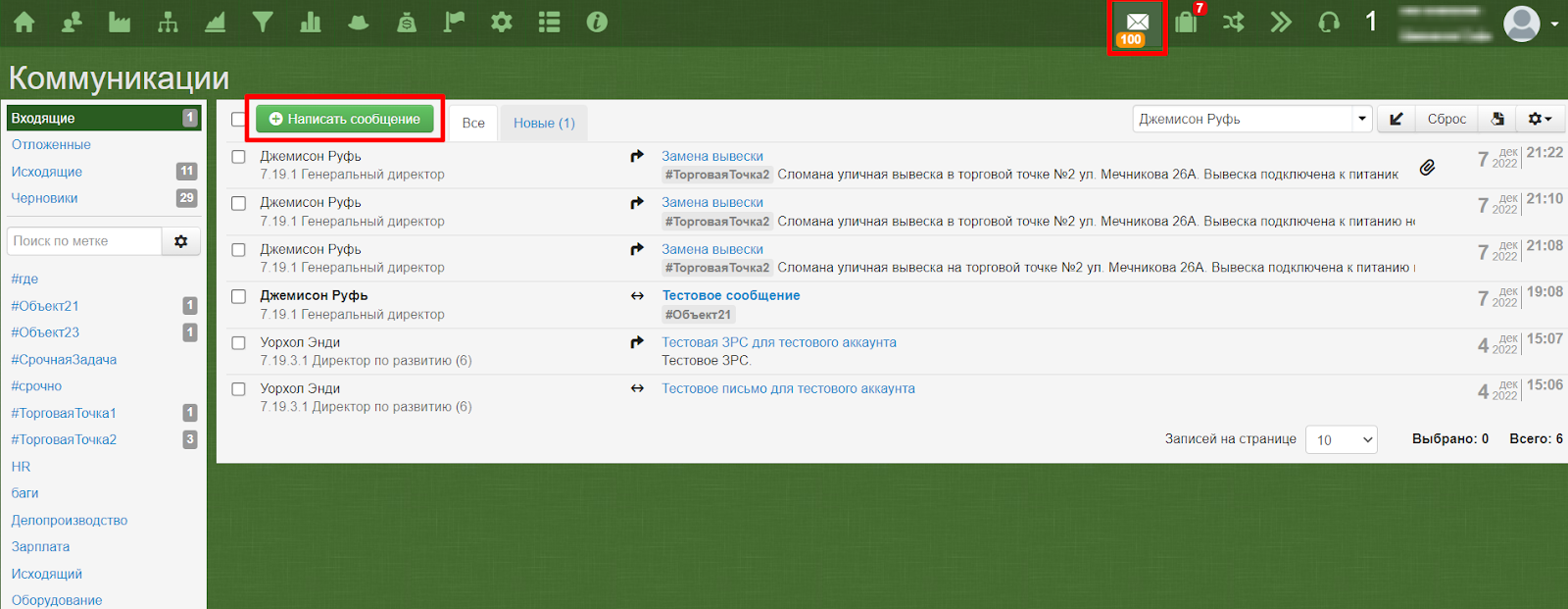Click the Сброс button

click(1446, 119)
